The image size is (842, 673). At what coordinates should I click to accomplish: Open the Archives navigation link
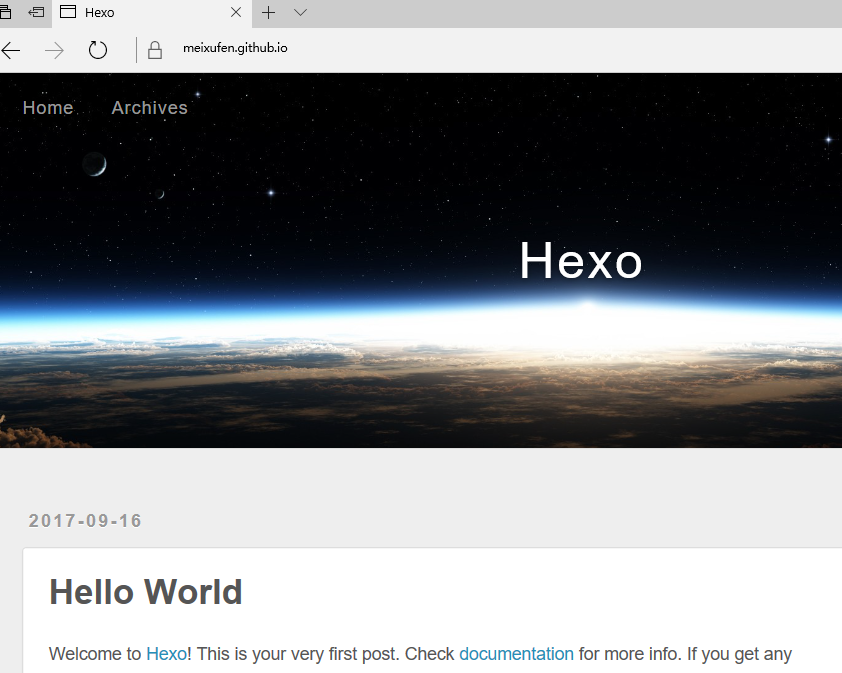[149, 108]
